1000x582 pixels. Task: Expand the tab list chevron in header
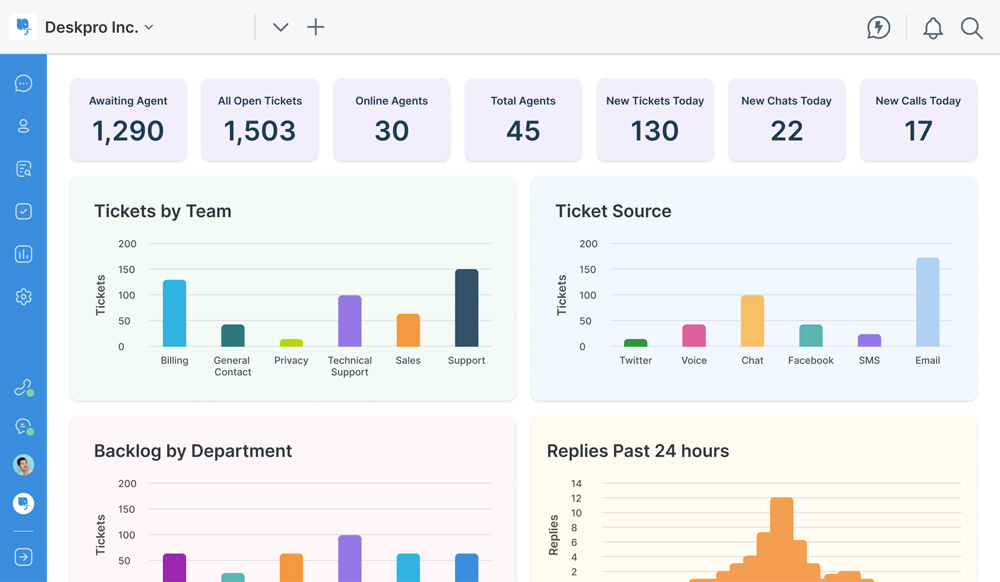coord(281,28)
